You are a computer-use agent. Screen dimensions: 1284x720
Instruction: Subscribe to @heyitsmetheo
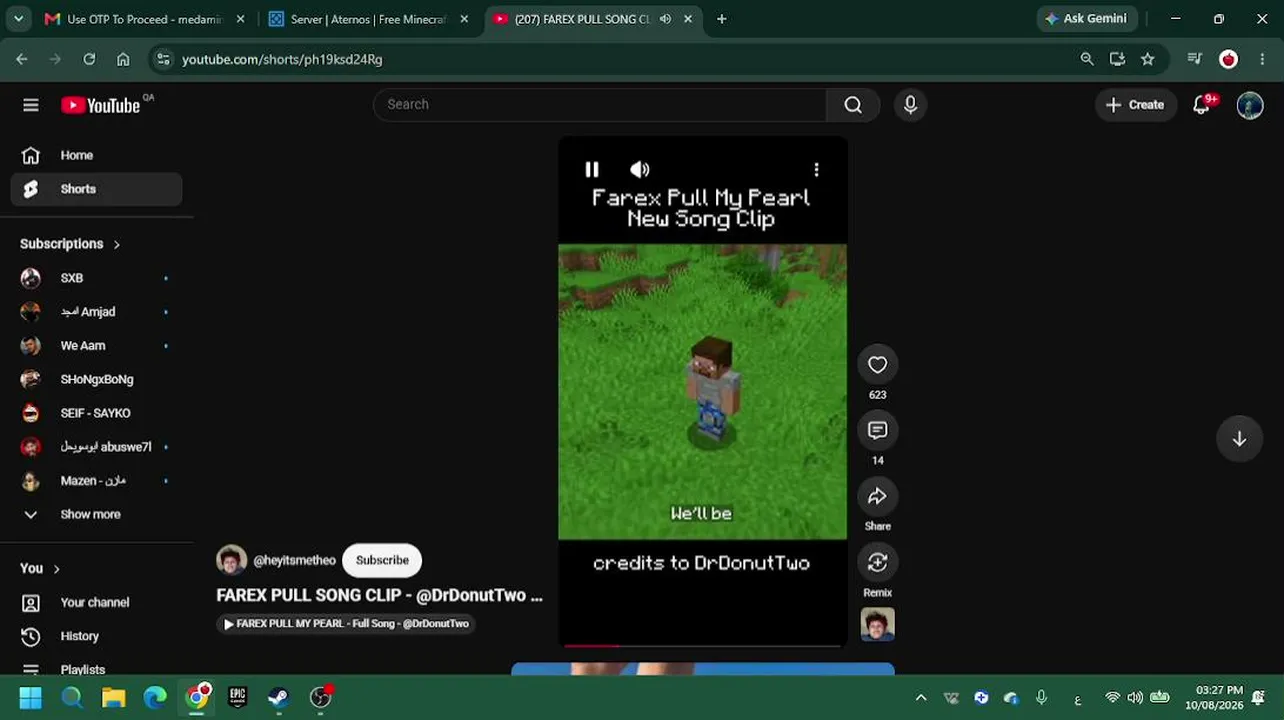pyautogui.click(x=382, y=561)
